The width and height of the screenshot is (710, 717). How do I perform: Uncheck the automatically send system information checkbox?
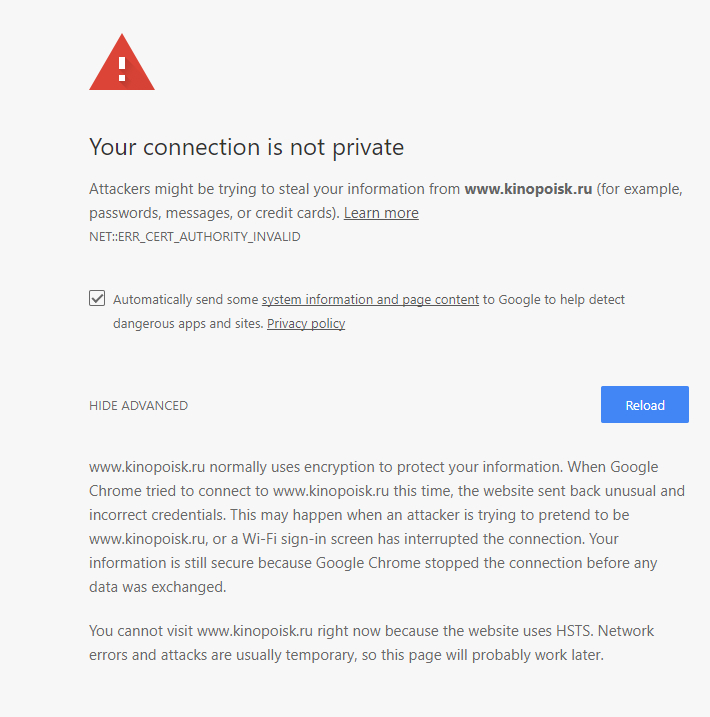pos(97,298)
